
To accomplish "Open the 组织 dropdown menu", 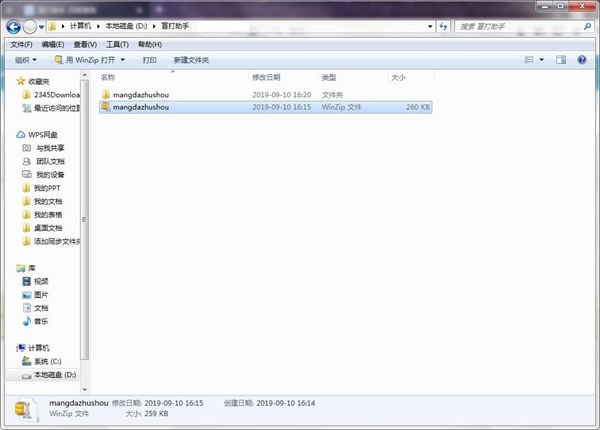I will click(x=26, y=60).
